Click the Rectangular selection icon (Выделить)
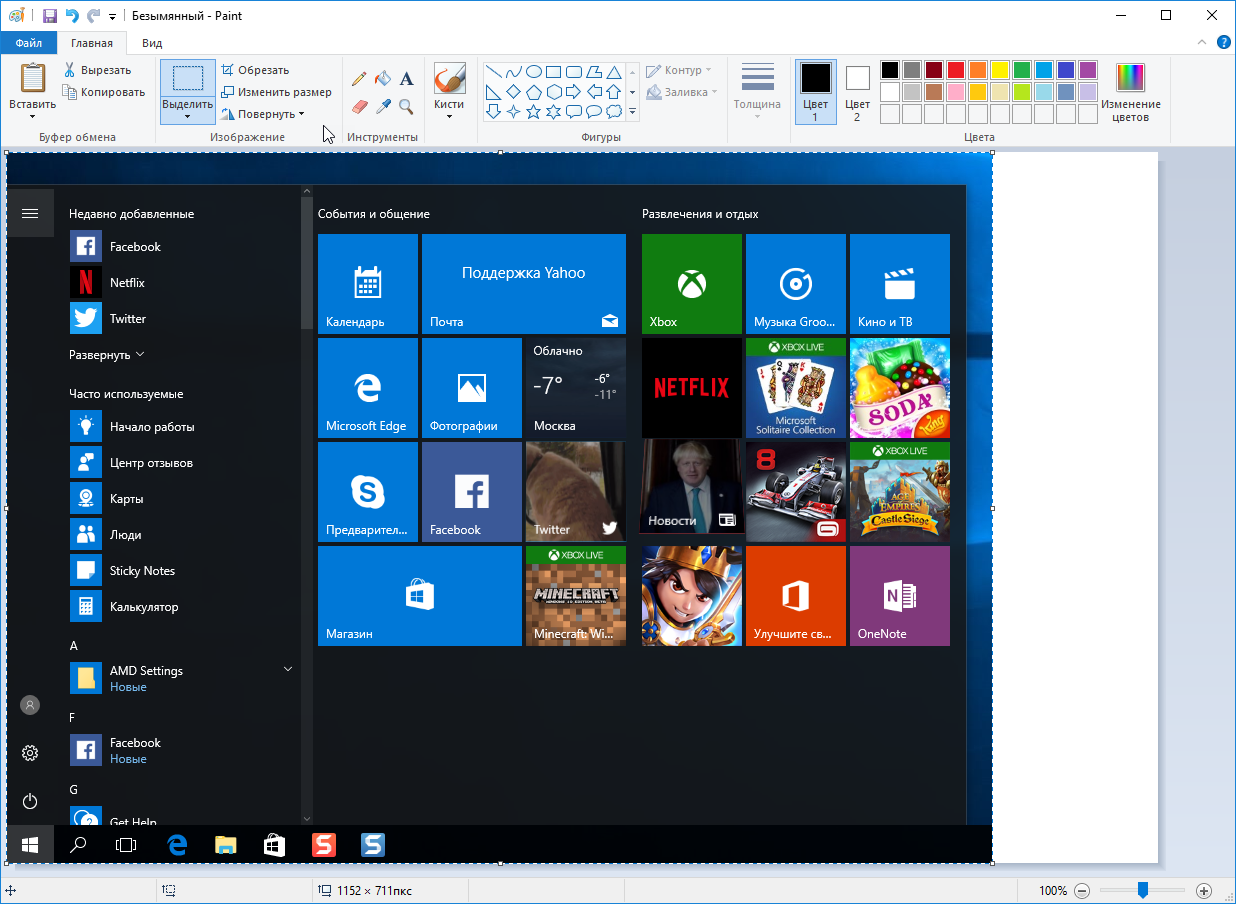 [187, 79]
